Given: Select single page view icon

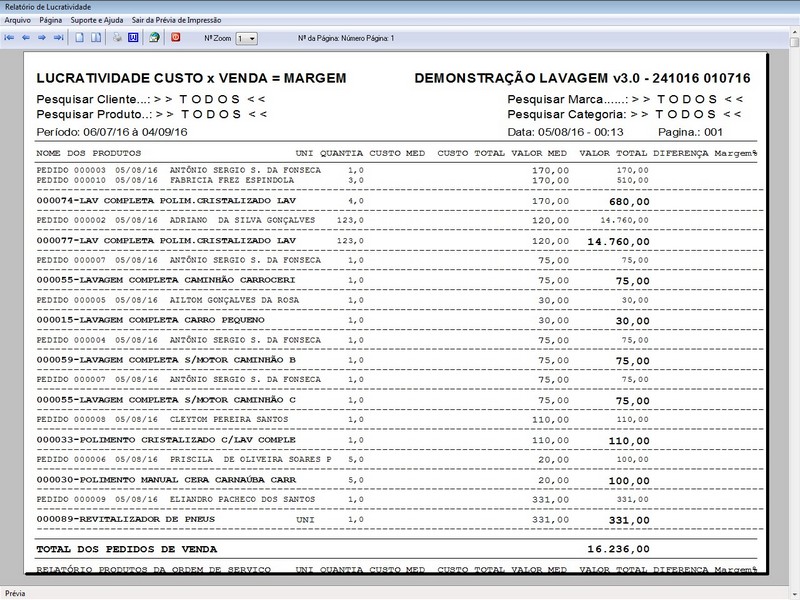Looking at the screenshot, I should (x=80, y=38).
